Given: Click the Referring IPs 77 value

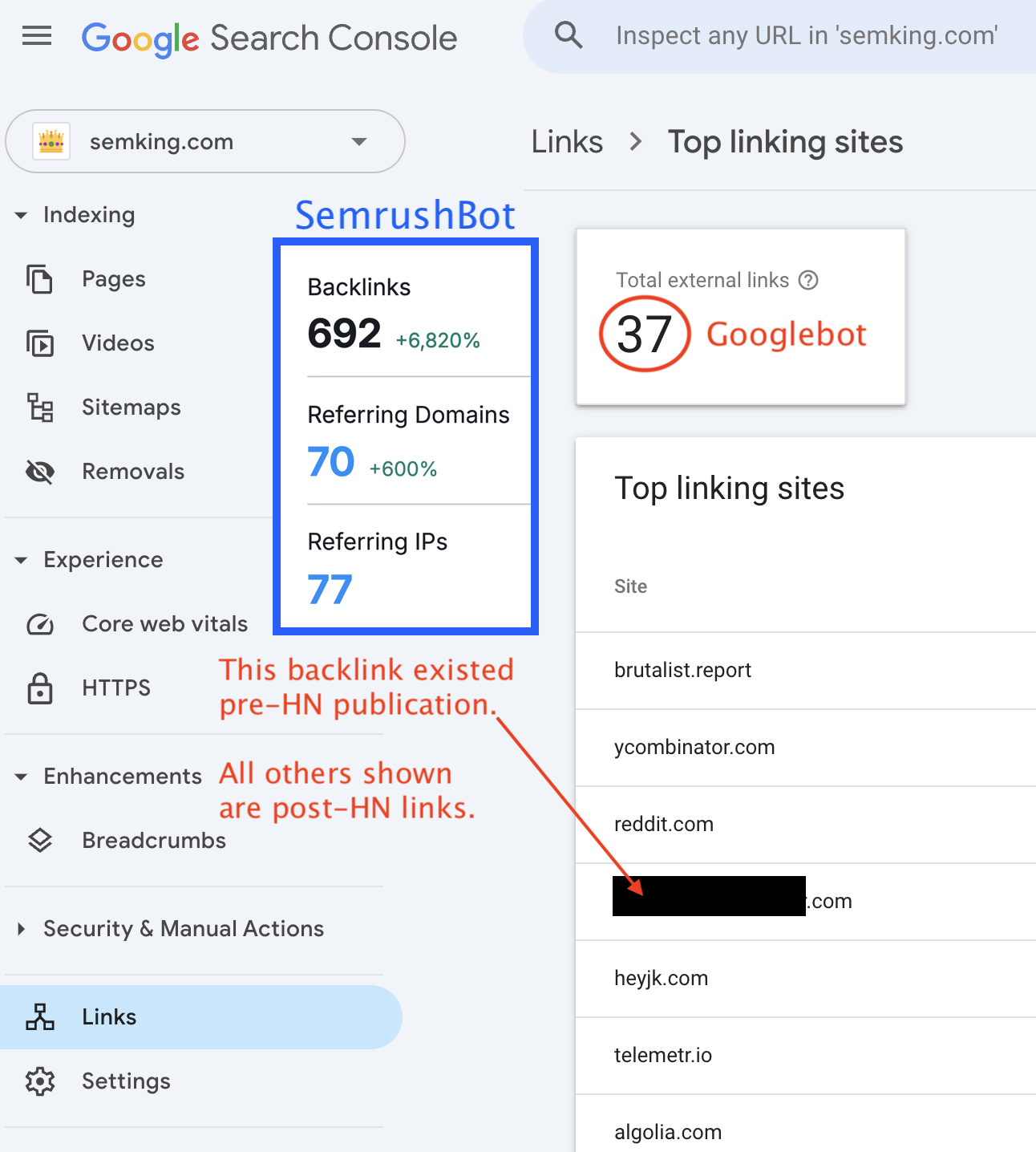Looking at the screenshot, I should [330, 590].
